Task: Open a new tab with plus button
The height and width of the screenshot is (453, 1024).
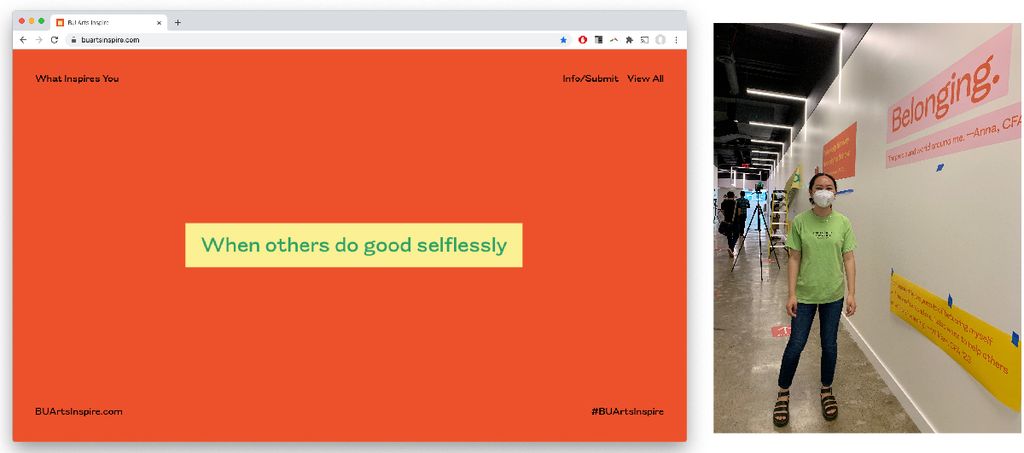Action: [178, 22]
